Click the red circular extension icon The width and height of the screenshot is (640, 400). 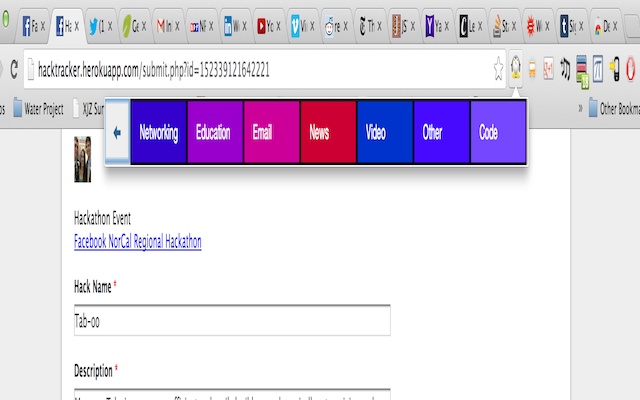(631, 69)
